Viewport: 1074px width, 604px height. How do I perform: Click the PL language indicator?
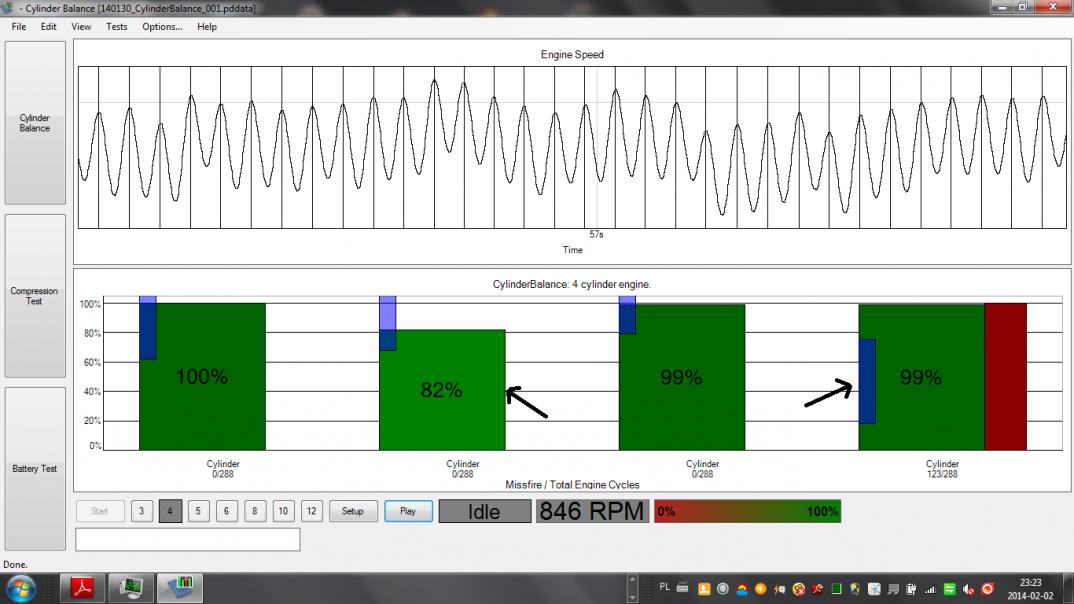click(x=664, y=587)
